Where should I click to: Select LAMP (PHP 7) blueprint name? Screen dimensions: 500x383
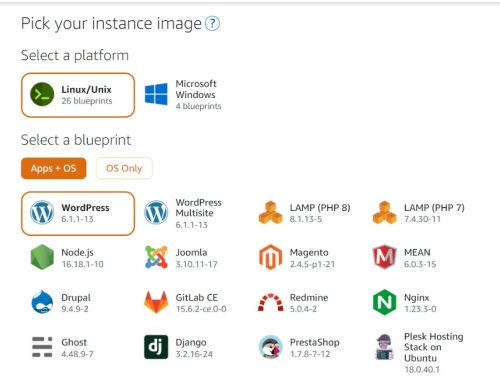pyautogui.click(x=434, y=208)
